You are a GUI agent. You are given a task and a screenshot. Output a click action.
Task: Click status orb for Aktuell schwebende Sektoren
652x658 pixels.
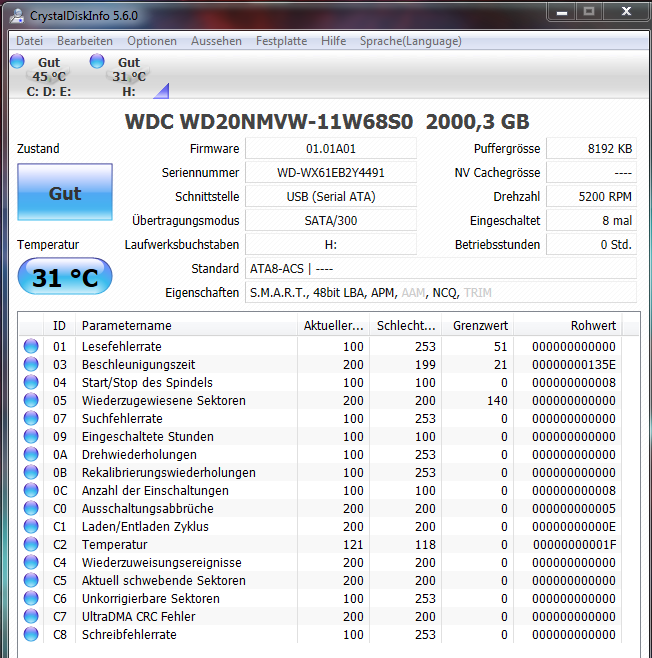(x=31, y=580)
